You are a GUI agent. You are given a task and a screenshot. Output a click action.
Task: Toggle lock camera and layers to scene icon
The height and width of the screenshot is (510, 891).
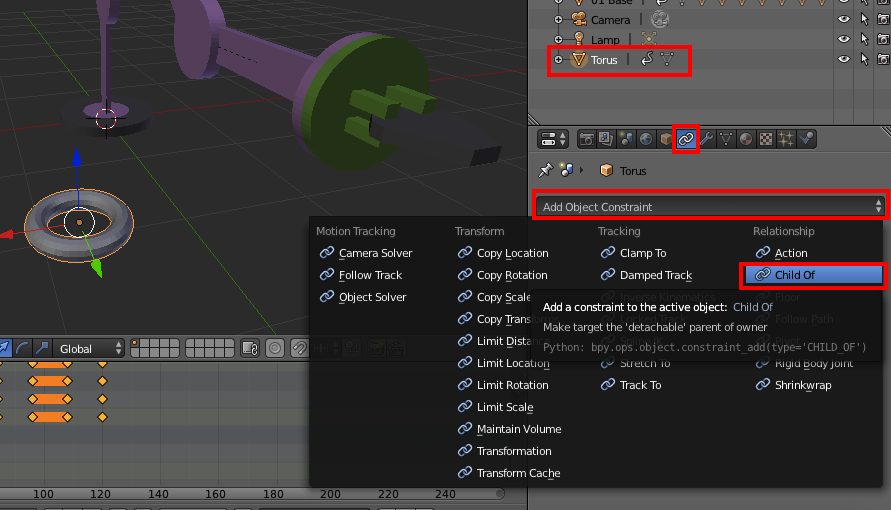coord(250,348)
